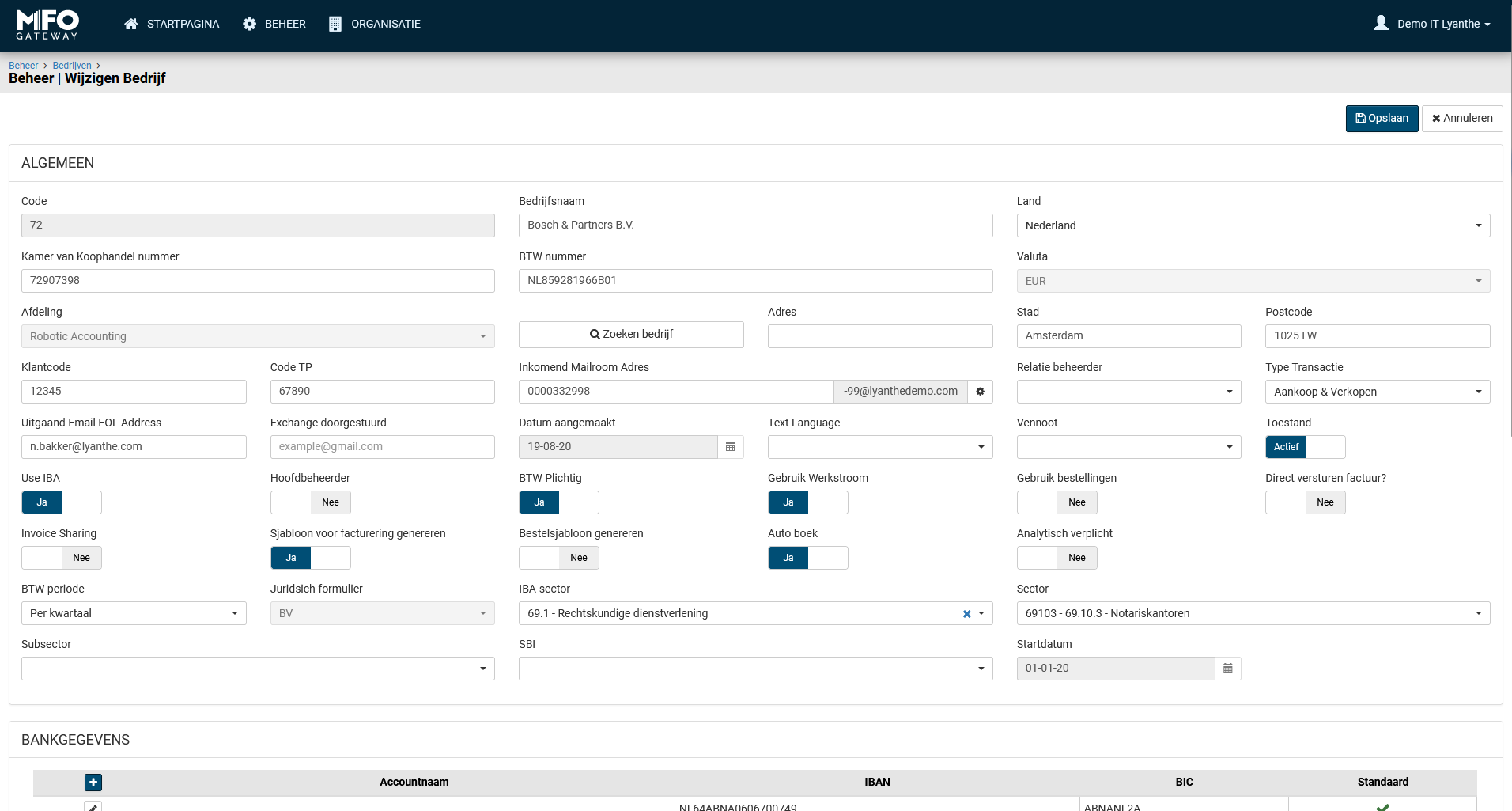Clear the IBA-sector selection with the x icon

[966, 614]
